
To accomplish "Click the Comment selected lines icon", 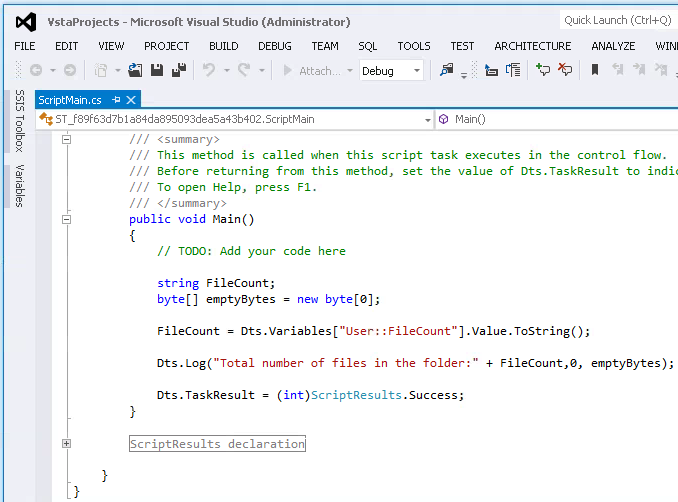I will click(543, 70).
